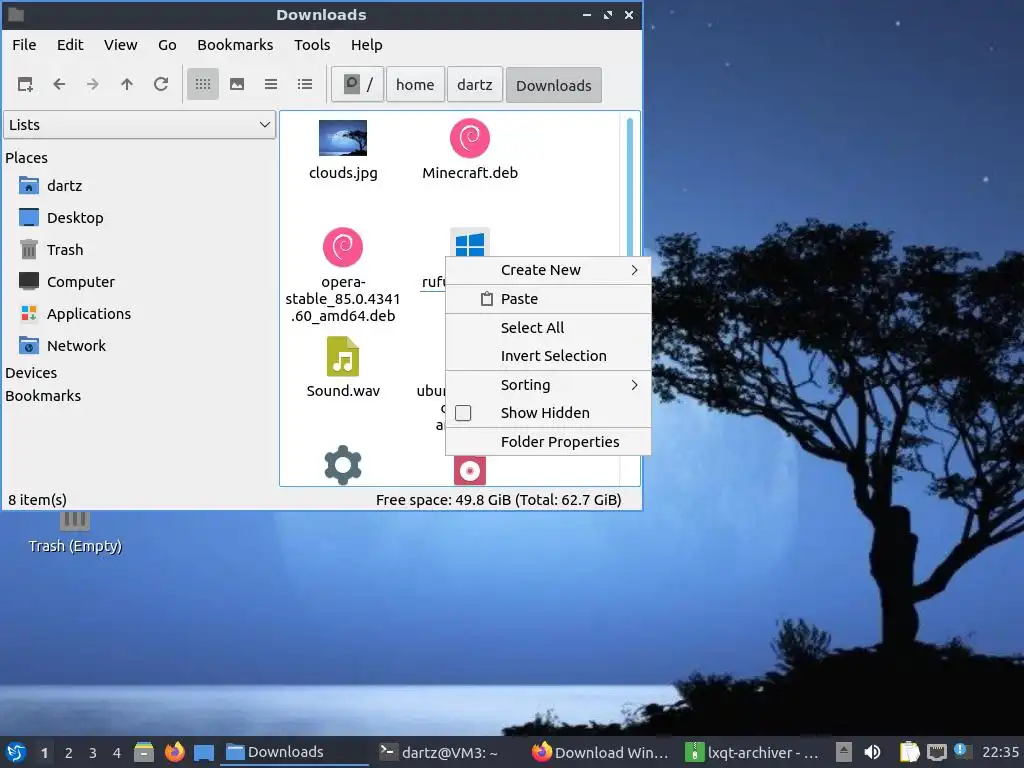This screenshot has width=1024, height=768.
Task: Click the root path button
Action: pos(358,85)
